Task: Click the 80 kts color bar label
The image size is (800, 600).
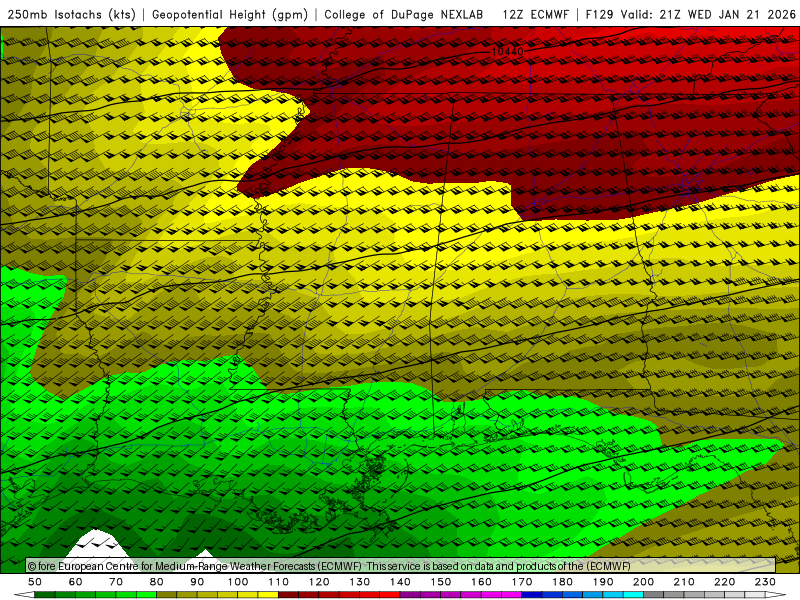Action: point(157,582)
